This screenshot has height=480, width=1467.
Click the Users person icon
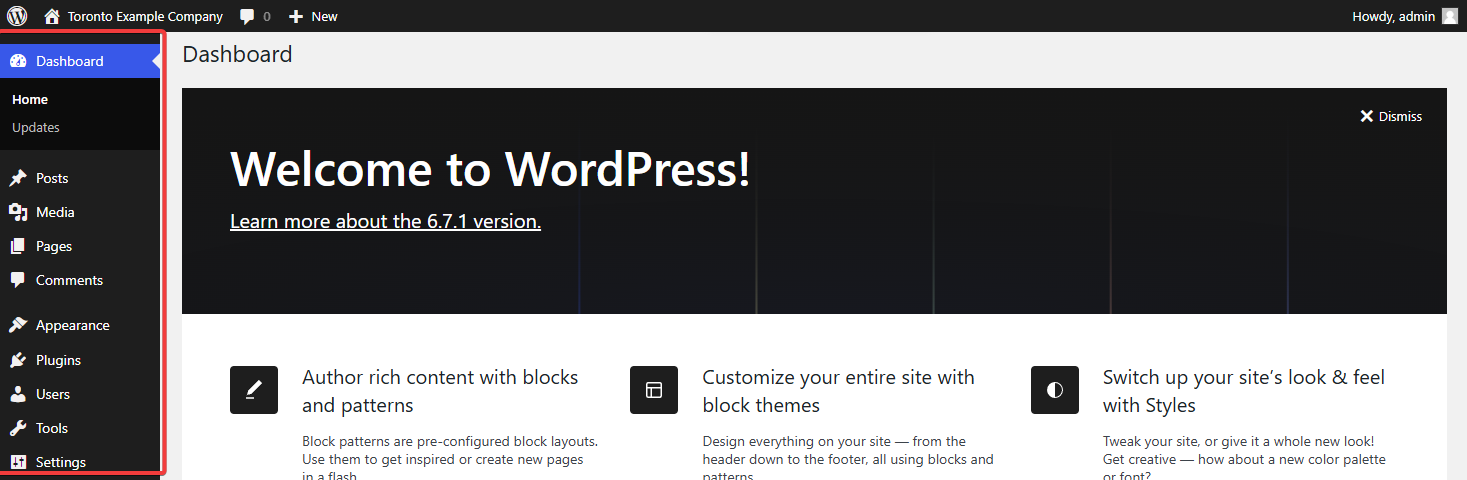coord(18,394)
